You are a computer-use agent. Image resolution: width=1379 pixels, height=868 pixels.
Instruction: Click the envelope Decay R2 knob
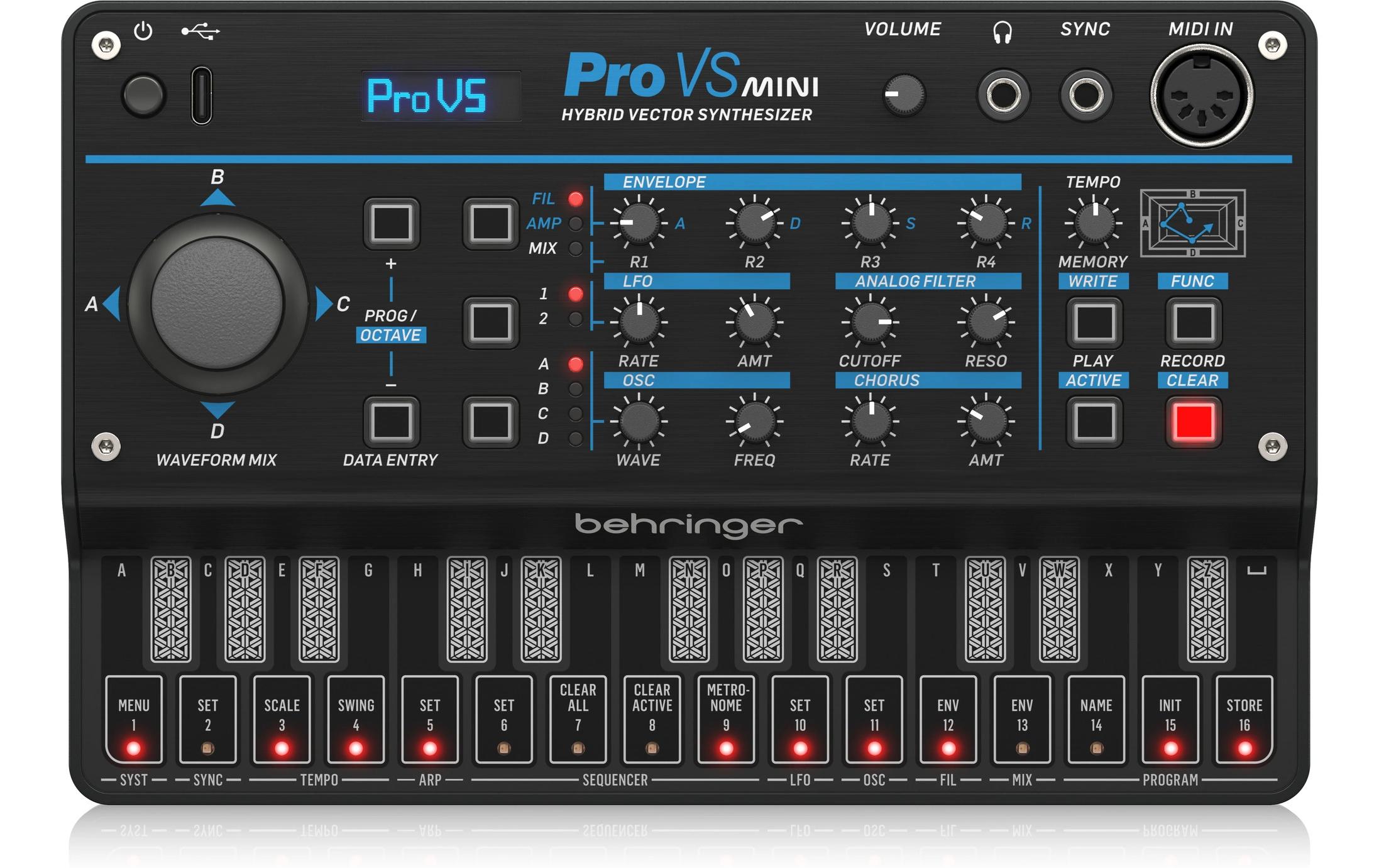click(x=754, y=223)
